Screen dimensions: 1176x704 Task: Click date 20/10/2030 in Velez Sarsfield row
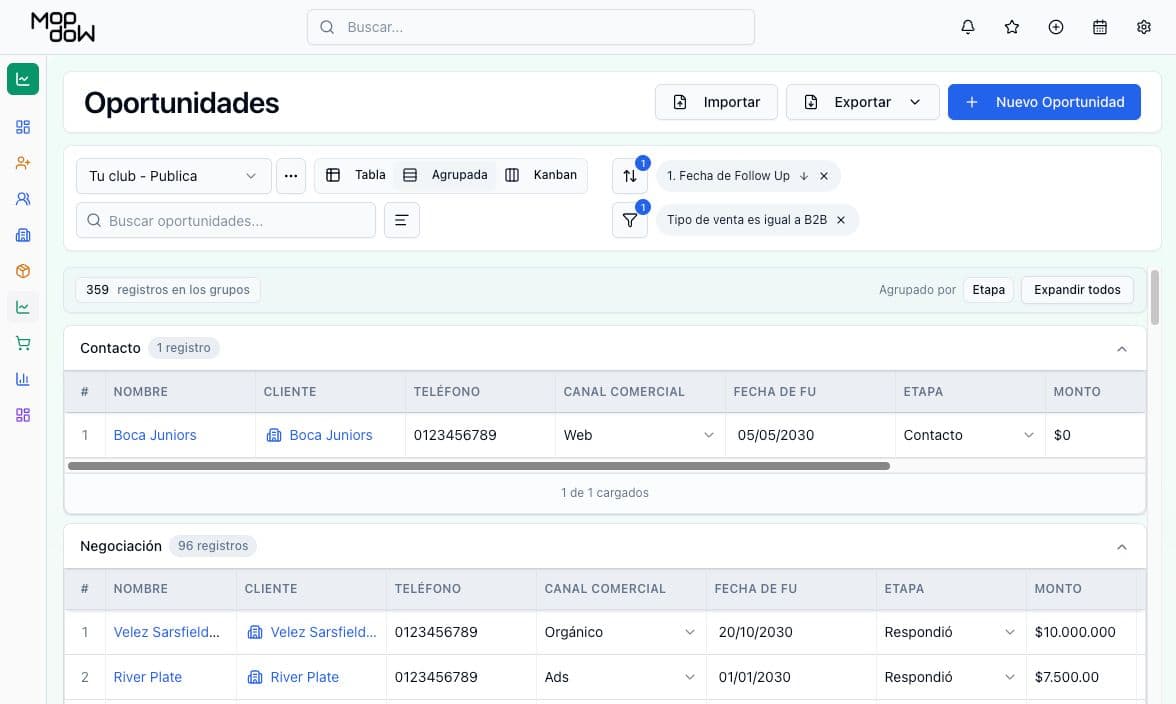click(x=755, y=632)
